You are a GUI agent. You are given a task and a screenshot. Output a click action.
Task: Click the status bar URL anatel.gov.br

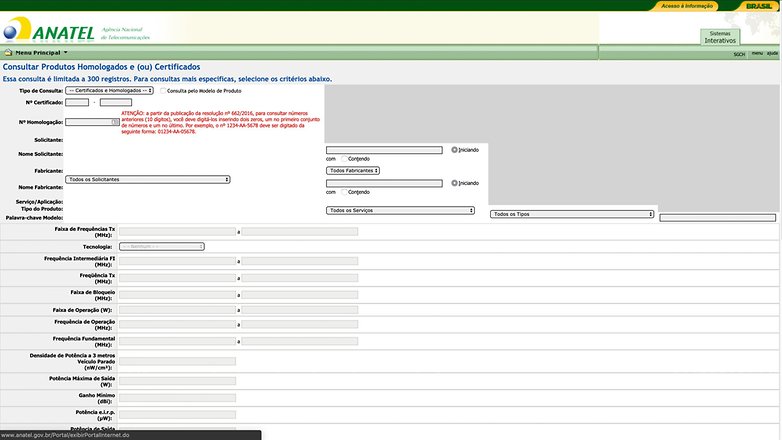[x=65, y=435]
